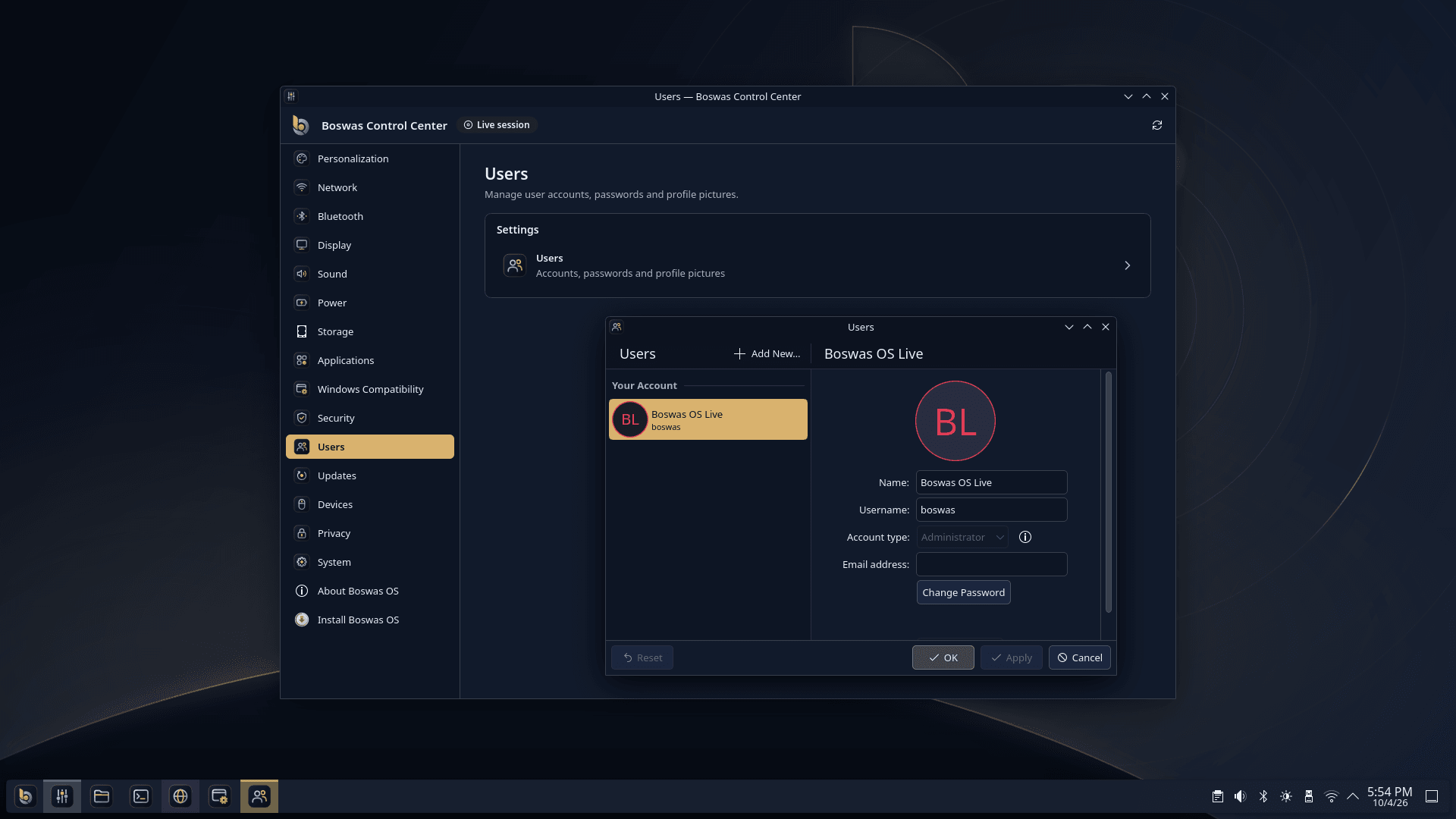Screen dimensions: 1456x819
Task: Click Reset button in Users dialog
Action: click(642, 657)
